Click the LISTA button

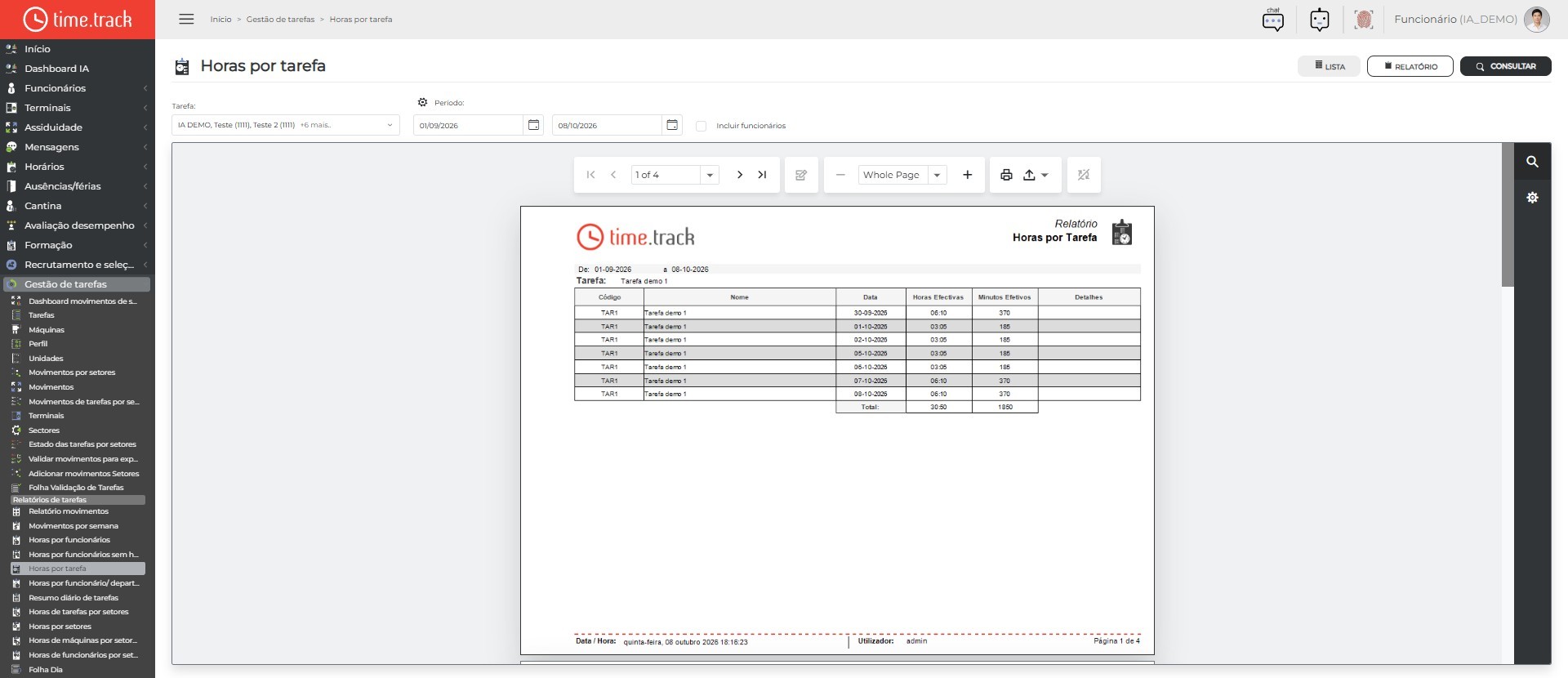(x=1330, y=66)
